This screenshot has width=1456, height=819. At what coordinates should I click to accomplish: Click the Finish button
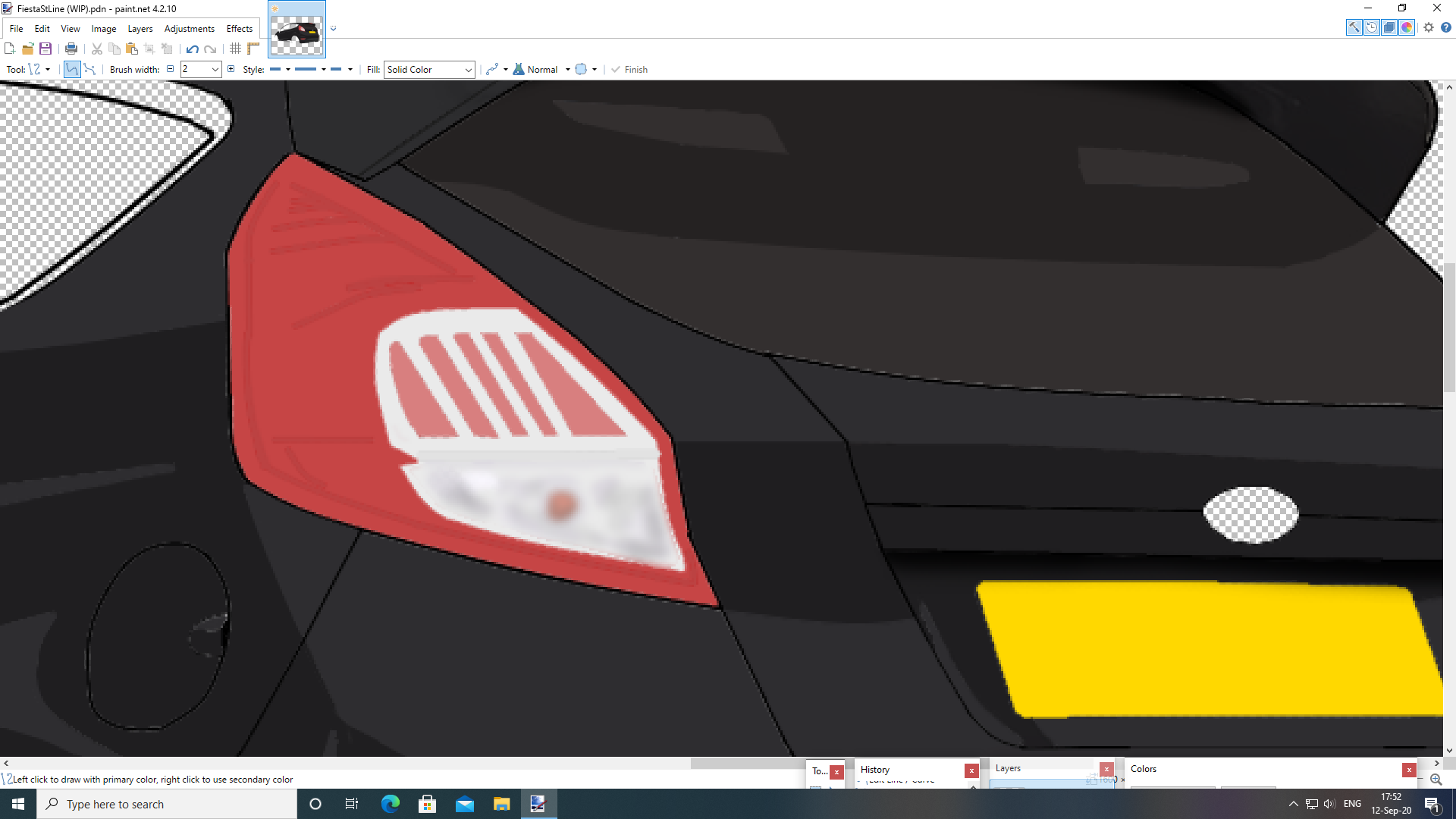pos(629,70)
